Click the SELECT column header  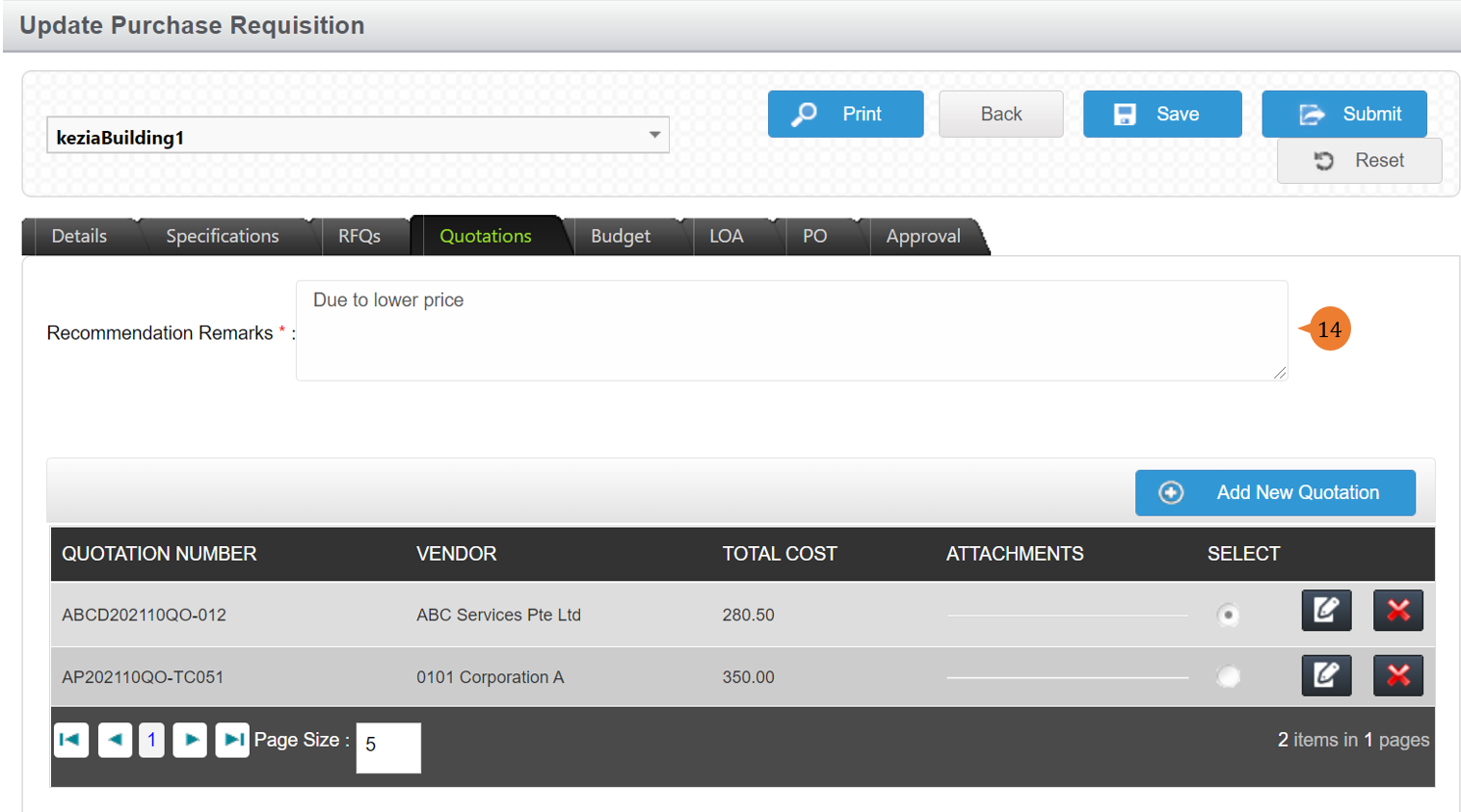tap(1243, 554)
